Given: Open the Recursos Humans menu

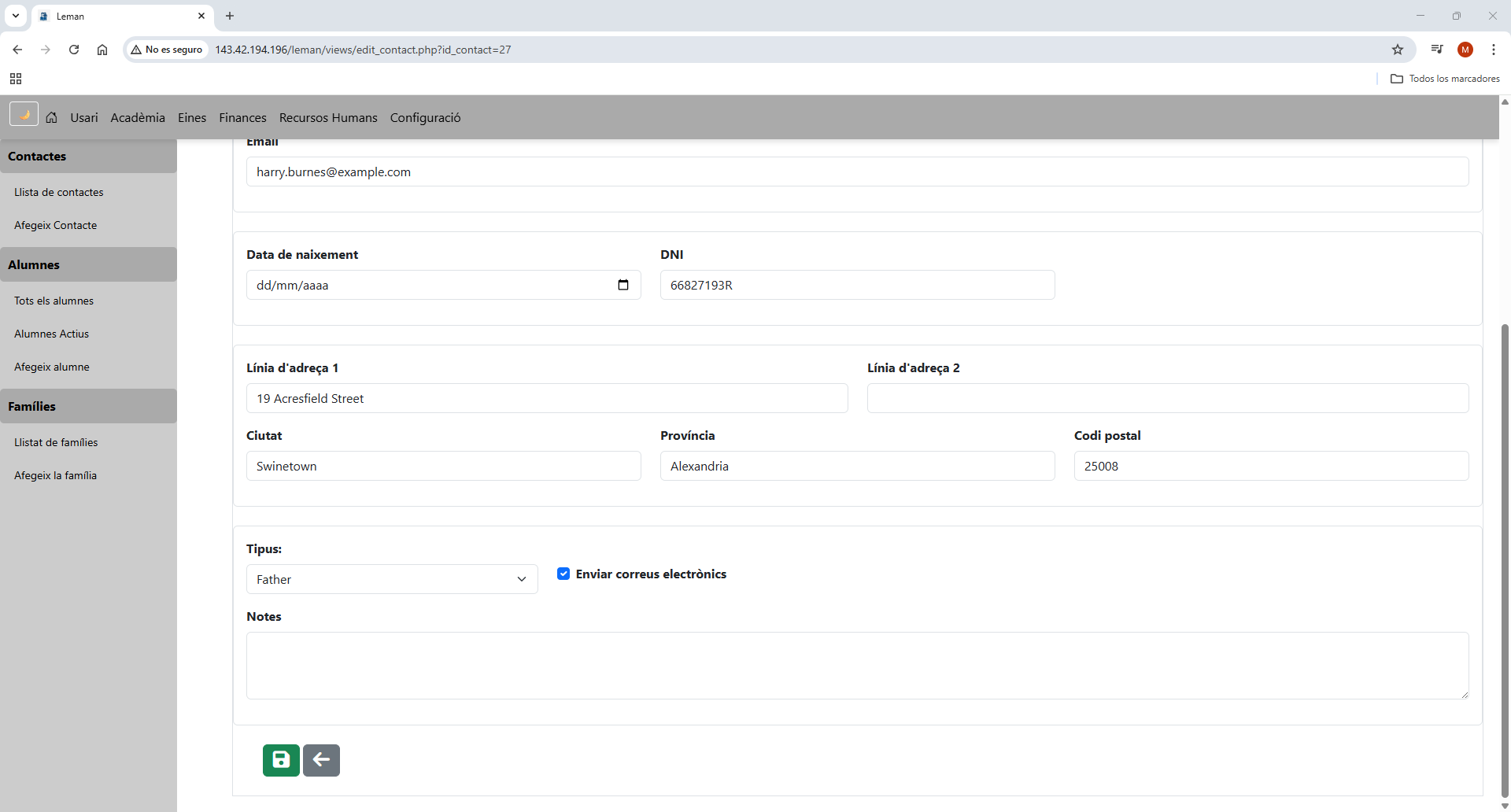Looking at the screenshot, I should click(x=328, y=117).
